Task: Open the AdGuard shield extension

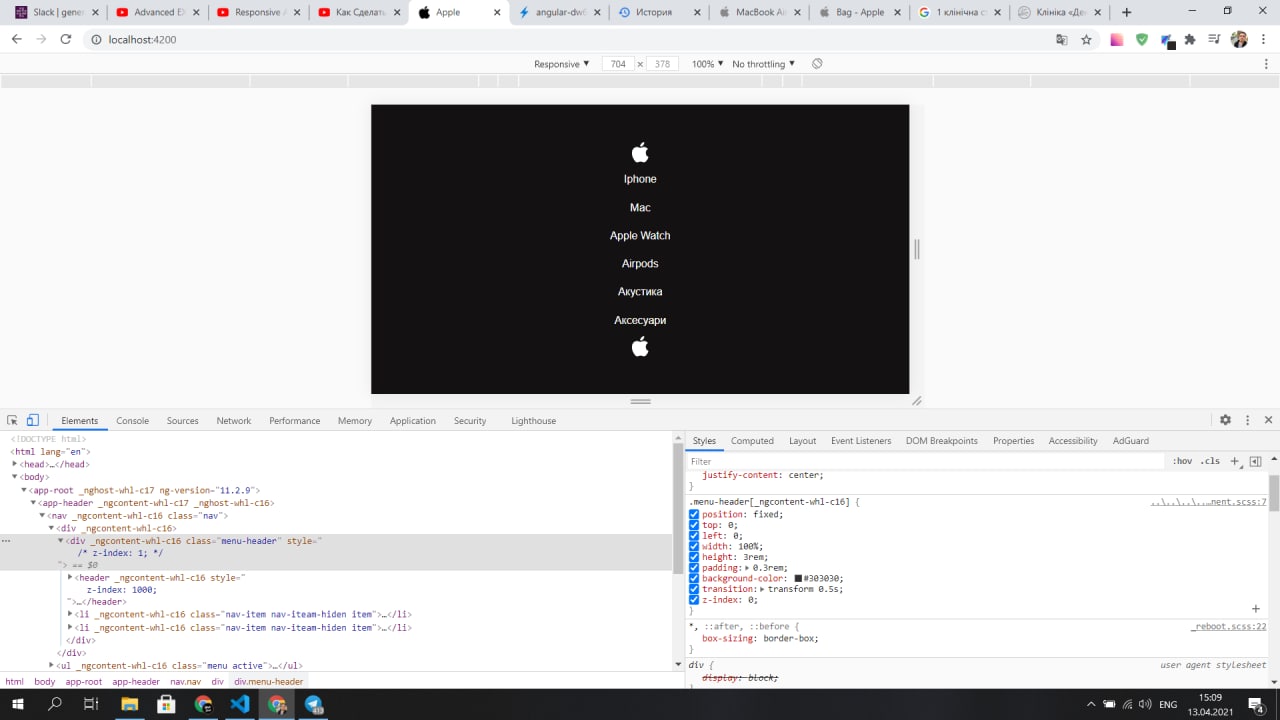Action: click(x=1141, y=39)
